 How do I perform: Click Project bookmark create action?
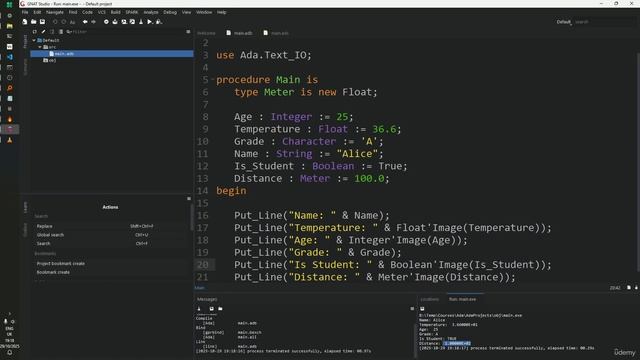pyautogui.click(x=61, y=264)
